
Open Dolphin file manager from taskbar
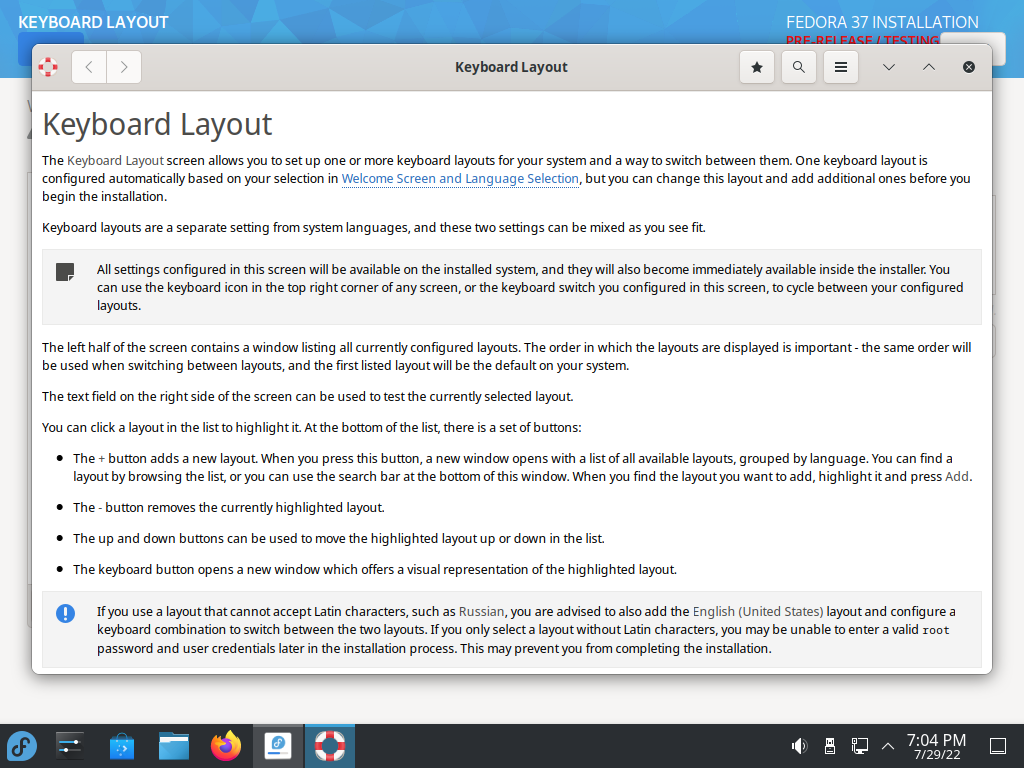click(x=174, y=746)
